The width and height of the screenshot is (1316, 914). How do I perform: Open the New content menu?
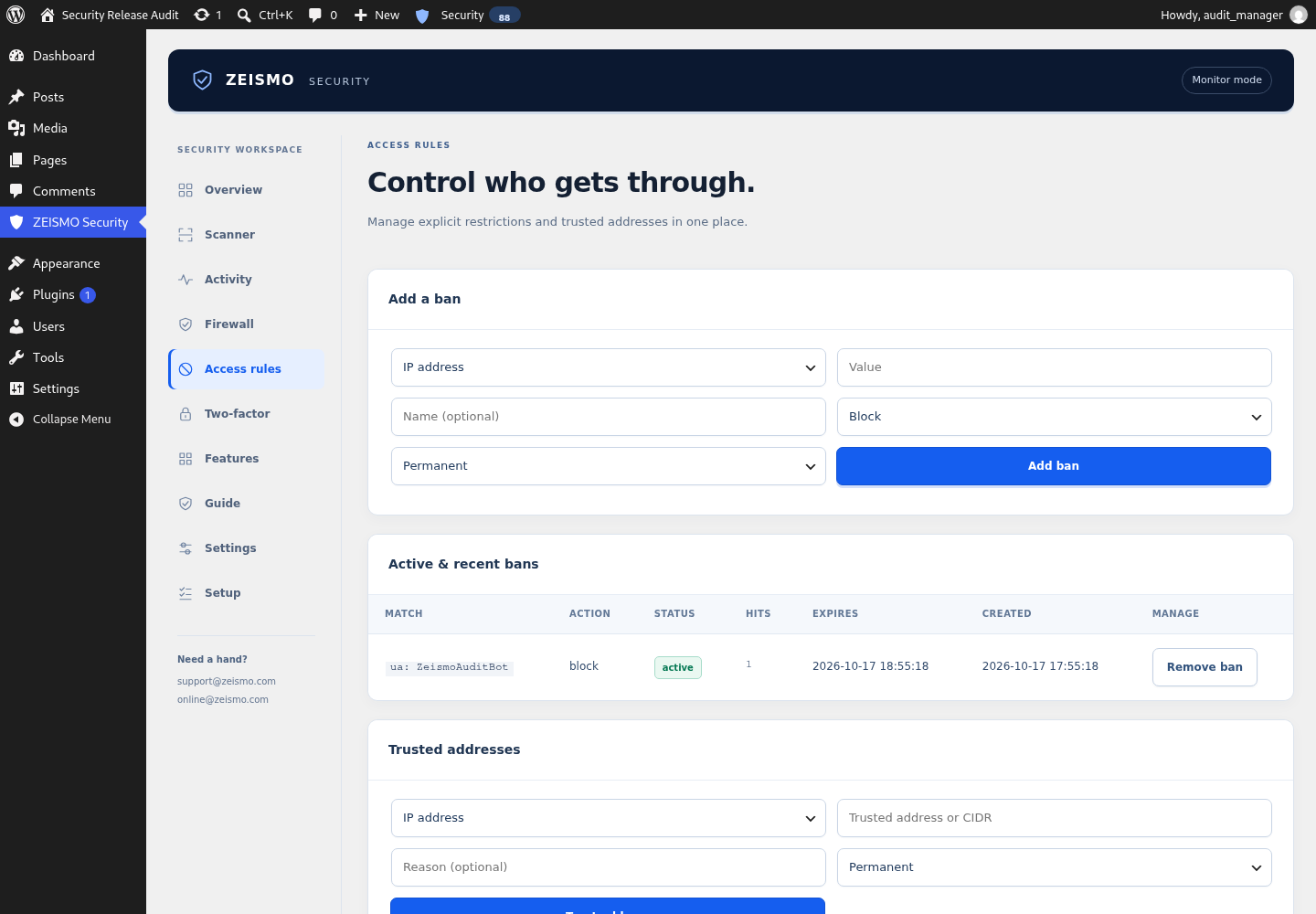click(x=377, y=15)
